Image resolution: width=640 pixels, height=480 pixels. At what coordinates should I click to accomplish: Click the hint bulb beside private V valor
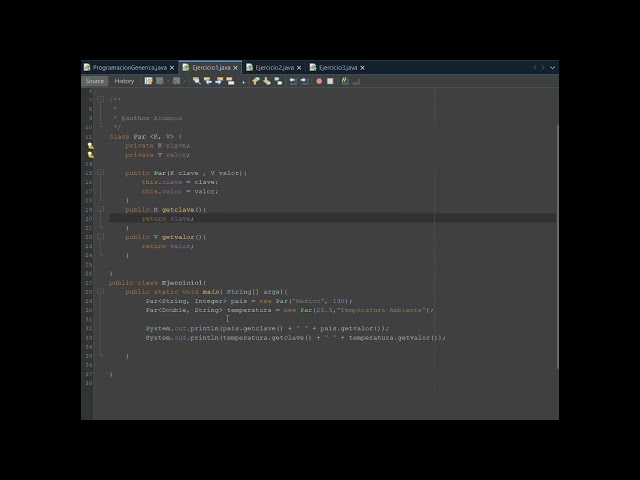[90, 155]
